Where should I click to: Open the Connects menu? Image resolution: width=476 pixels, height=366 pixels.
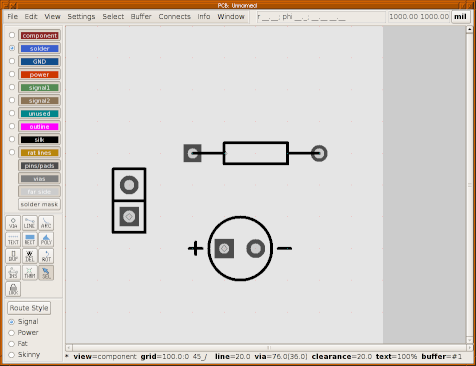point(174,17)
